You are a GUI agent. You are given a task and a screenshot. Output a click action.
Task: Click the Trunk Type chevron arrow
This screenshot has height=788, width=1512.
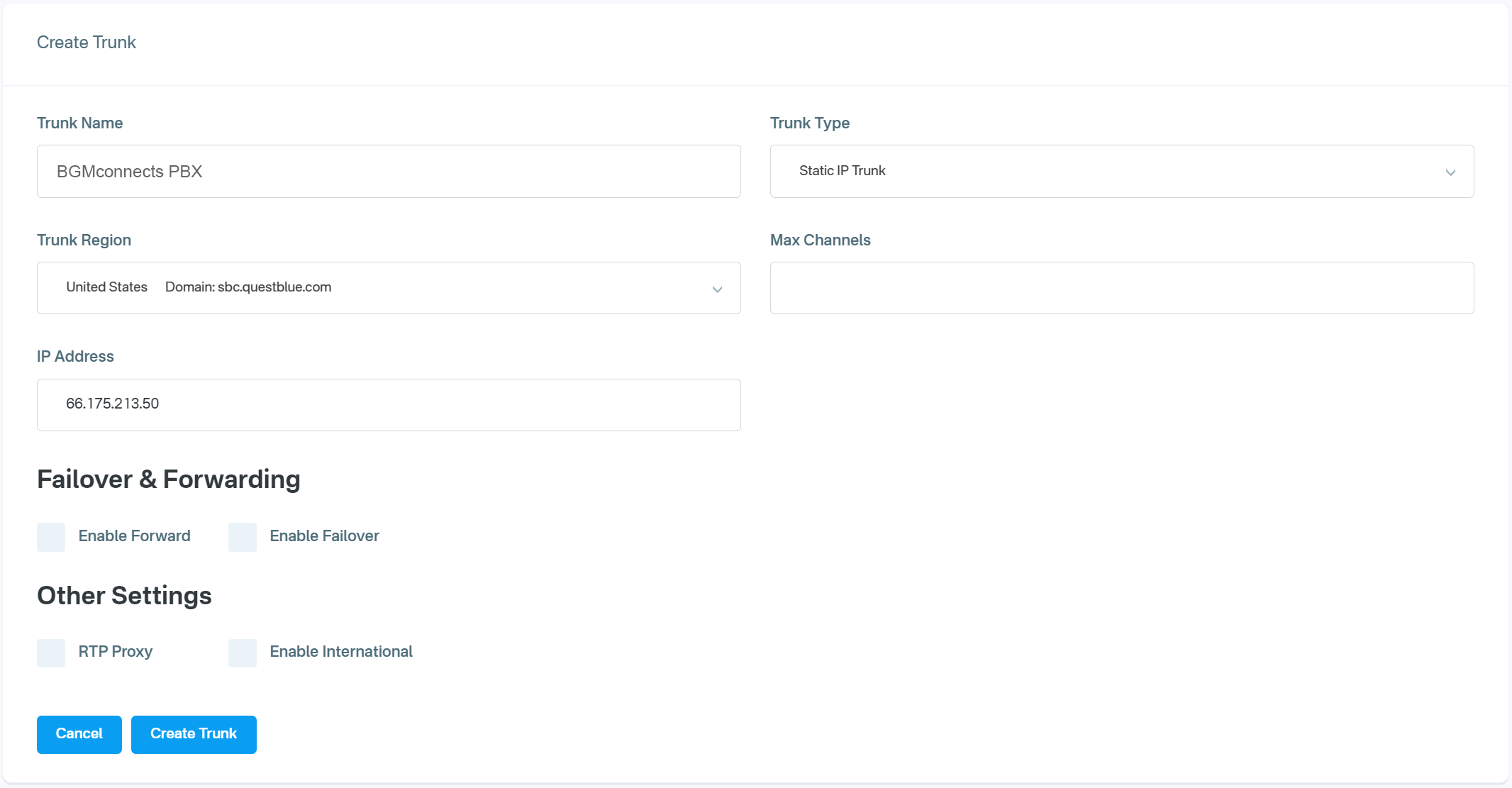click(1450, 172)
